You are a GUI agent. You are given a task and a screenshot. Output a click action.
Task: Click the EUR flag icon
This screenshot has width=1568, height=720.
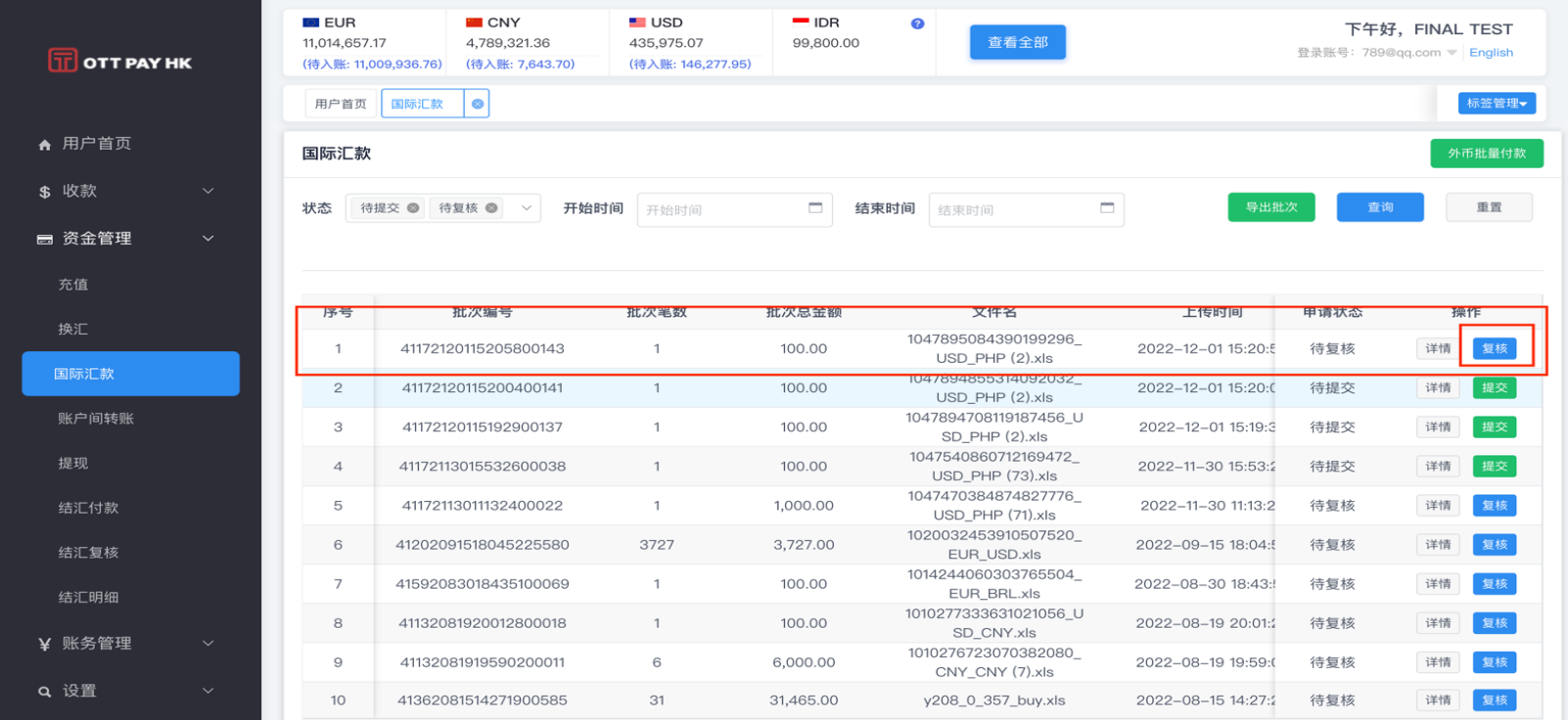point(311,22)
